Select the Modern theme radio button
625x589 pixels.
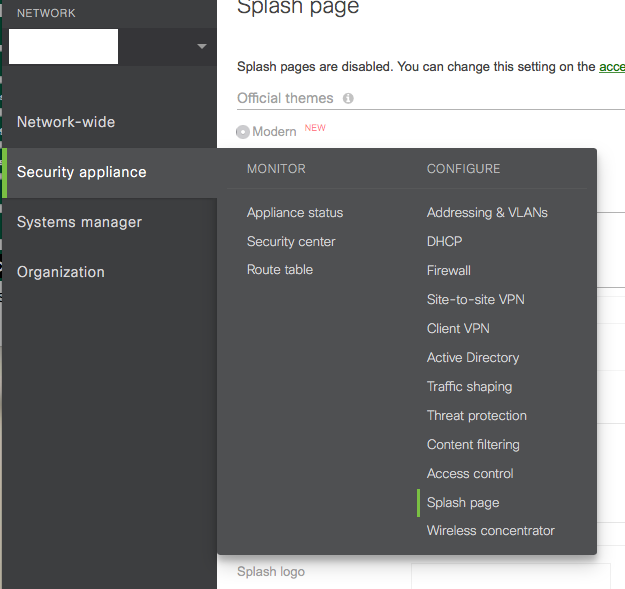(x=243, y=132)
